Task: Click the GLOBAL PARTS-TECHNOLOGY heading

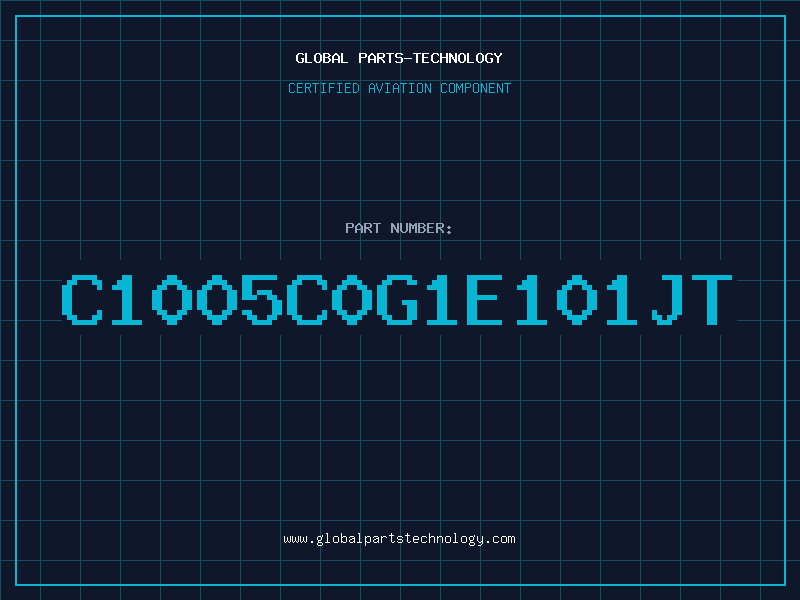Action: tap(399, 58)
